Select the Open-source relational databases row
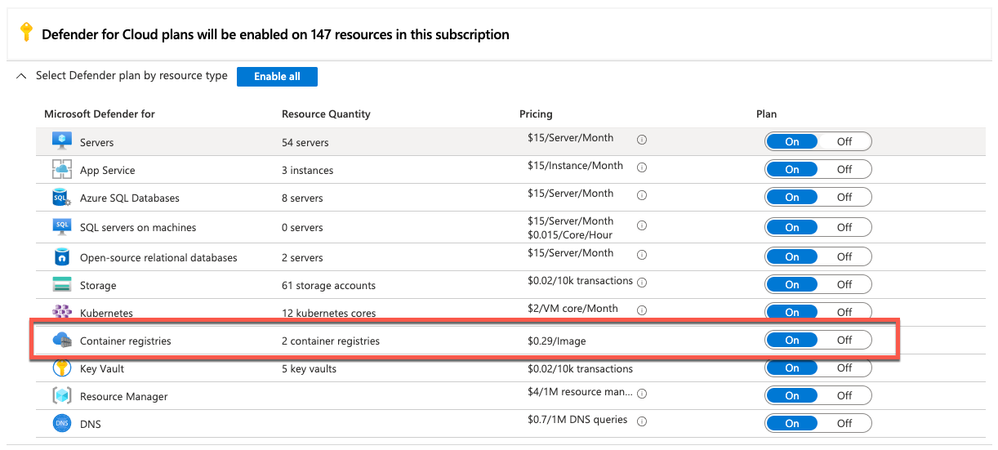Screen dimensions: 998x450 click(x=158, y=257)
